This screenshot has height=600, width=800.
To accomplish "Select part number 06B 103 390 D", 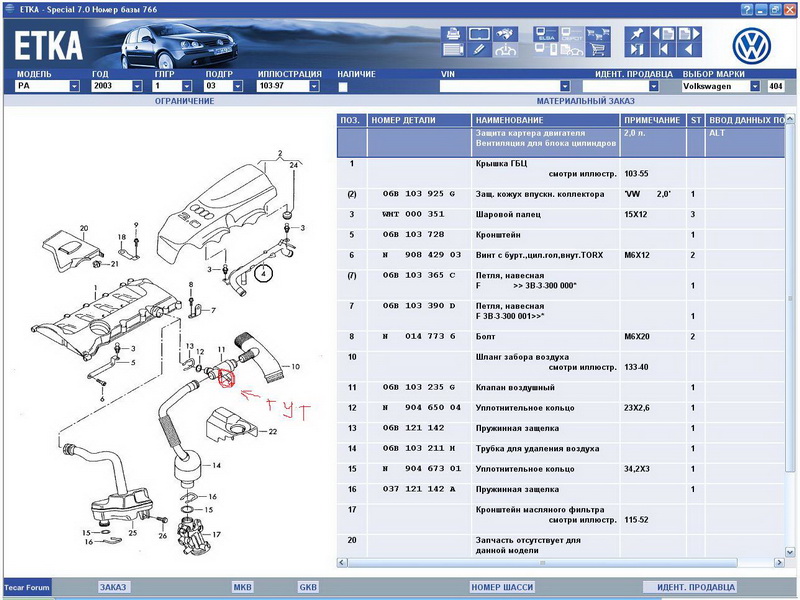I will [419, 306].
